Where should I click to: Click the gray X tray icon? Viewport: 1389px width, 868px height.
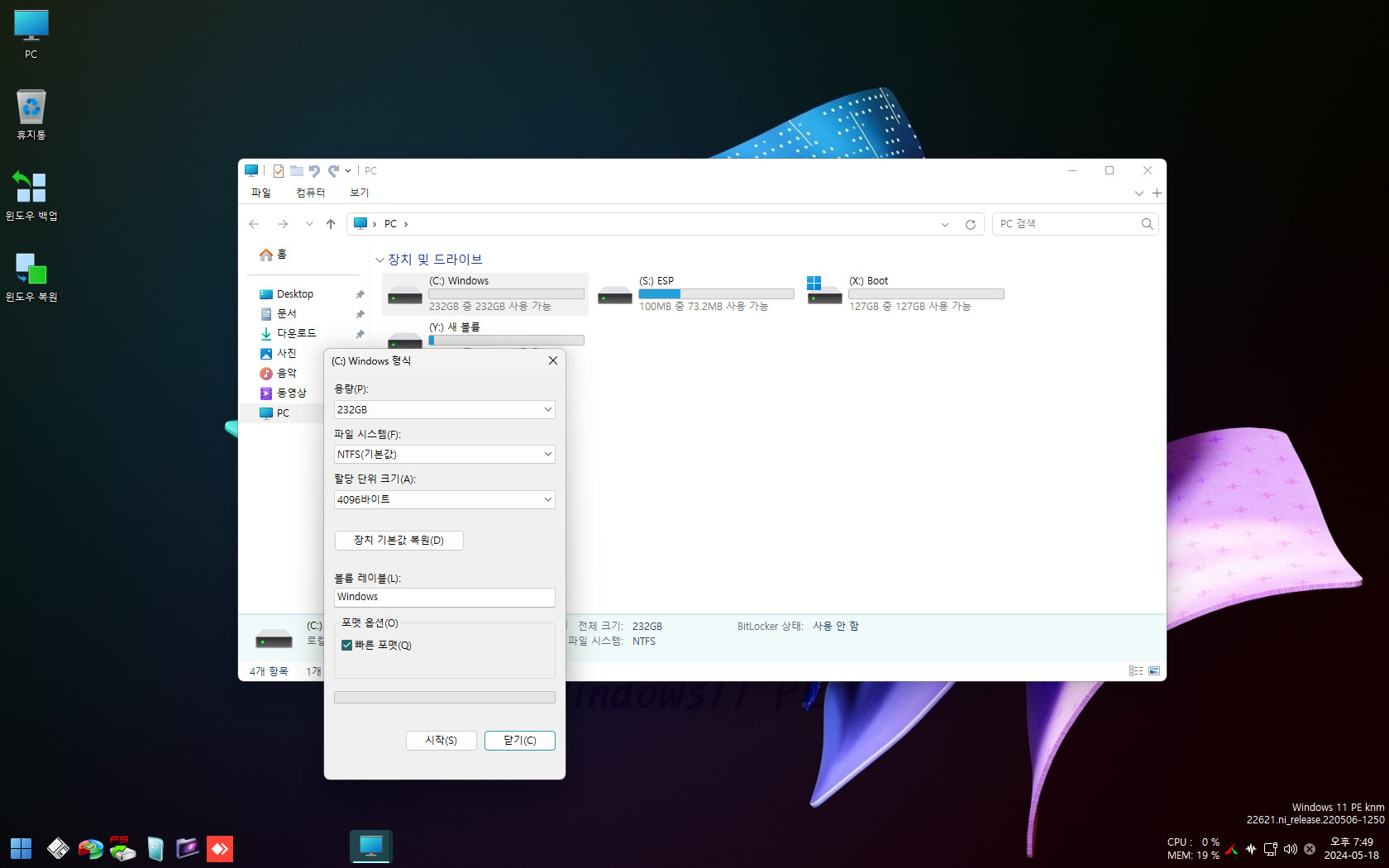click(x=1310, y=849)
